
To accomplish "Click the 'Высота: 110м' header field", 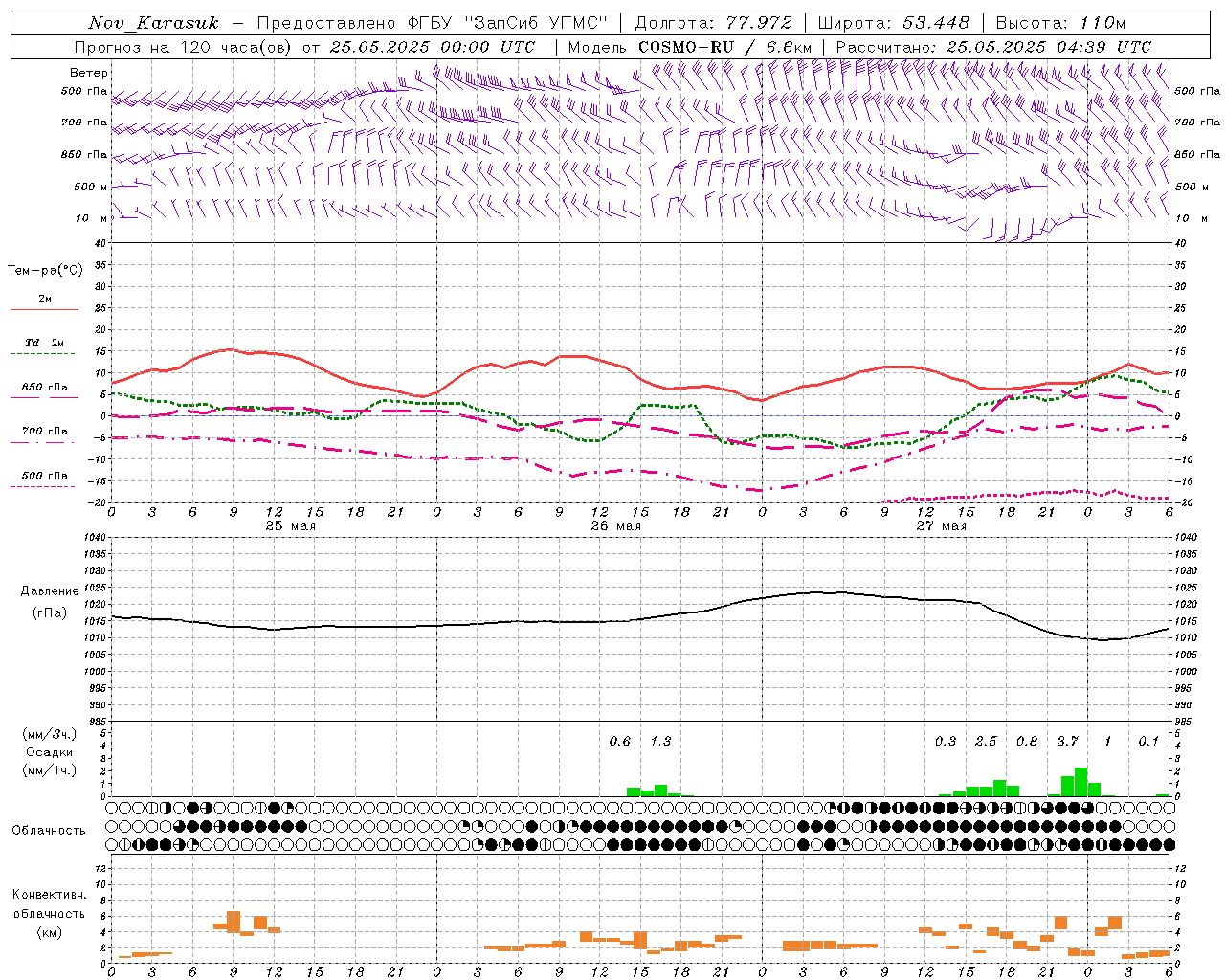I will click(1060, 23).
